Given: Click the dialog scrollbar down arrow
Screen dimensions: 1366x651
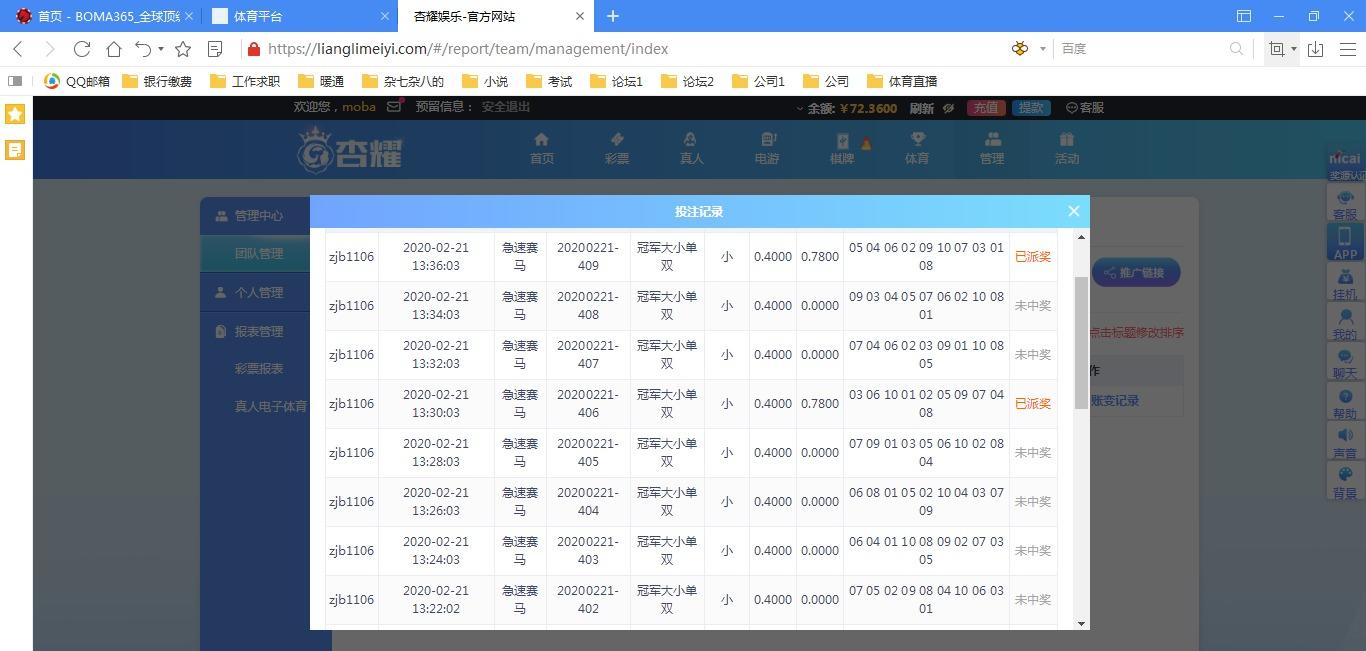Looking at the screenshot, I should (1080, 623).
